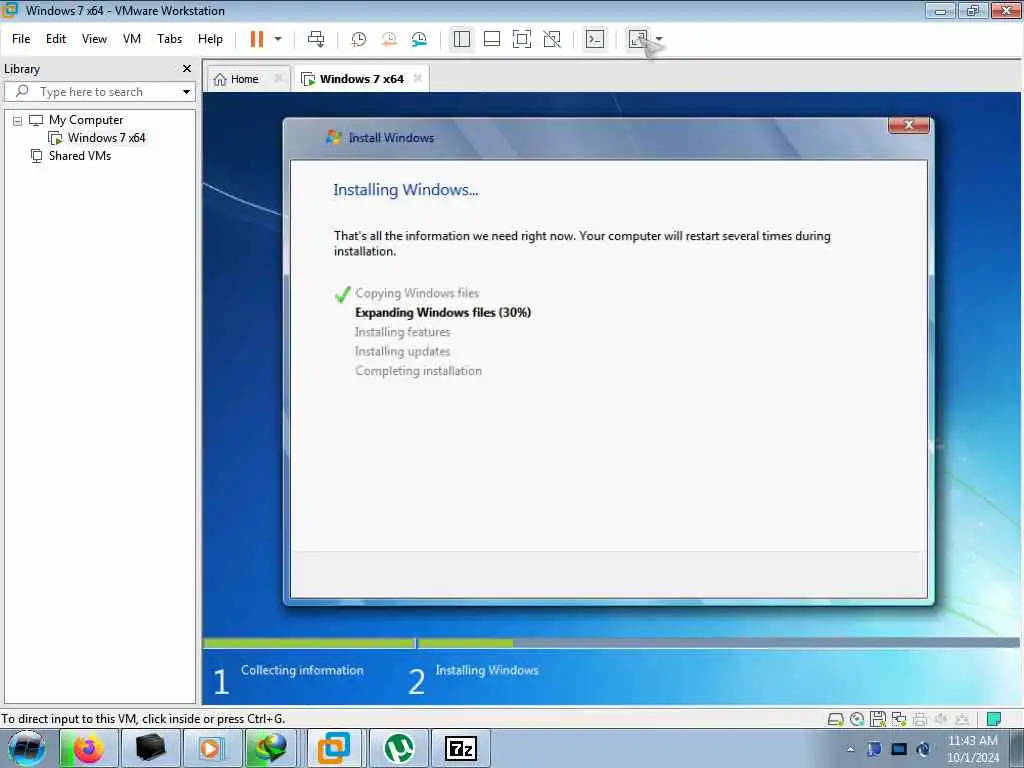Open the snapshot manager
1024x768 pixels.
coord(419,39)
